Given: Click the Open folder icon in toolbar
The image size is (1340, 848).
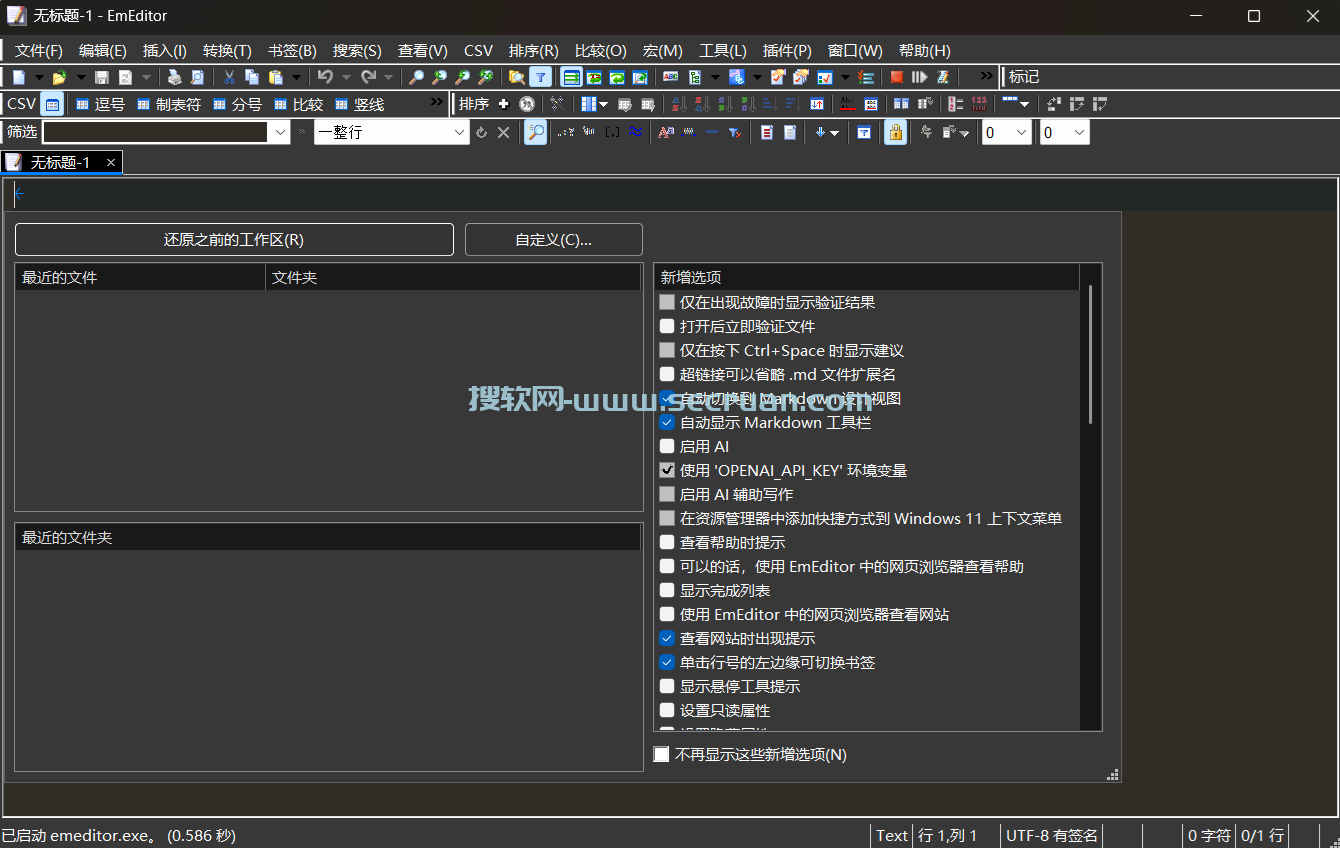Looking at the screenshot, I should [59, 77].
